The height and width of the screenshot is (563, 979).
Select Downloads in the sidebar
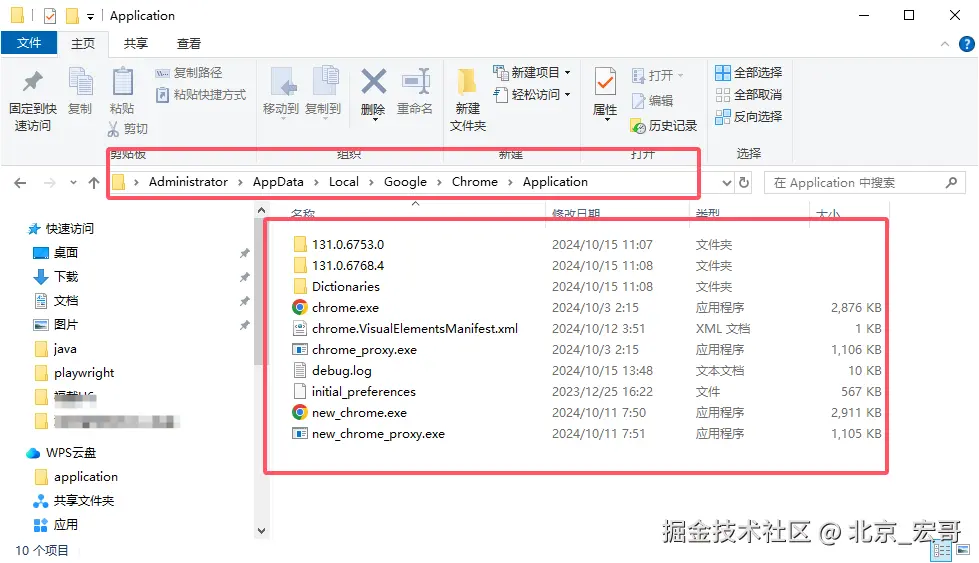click(55, 277)
